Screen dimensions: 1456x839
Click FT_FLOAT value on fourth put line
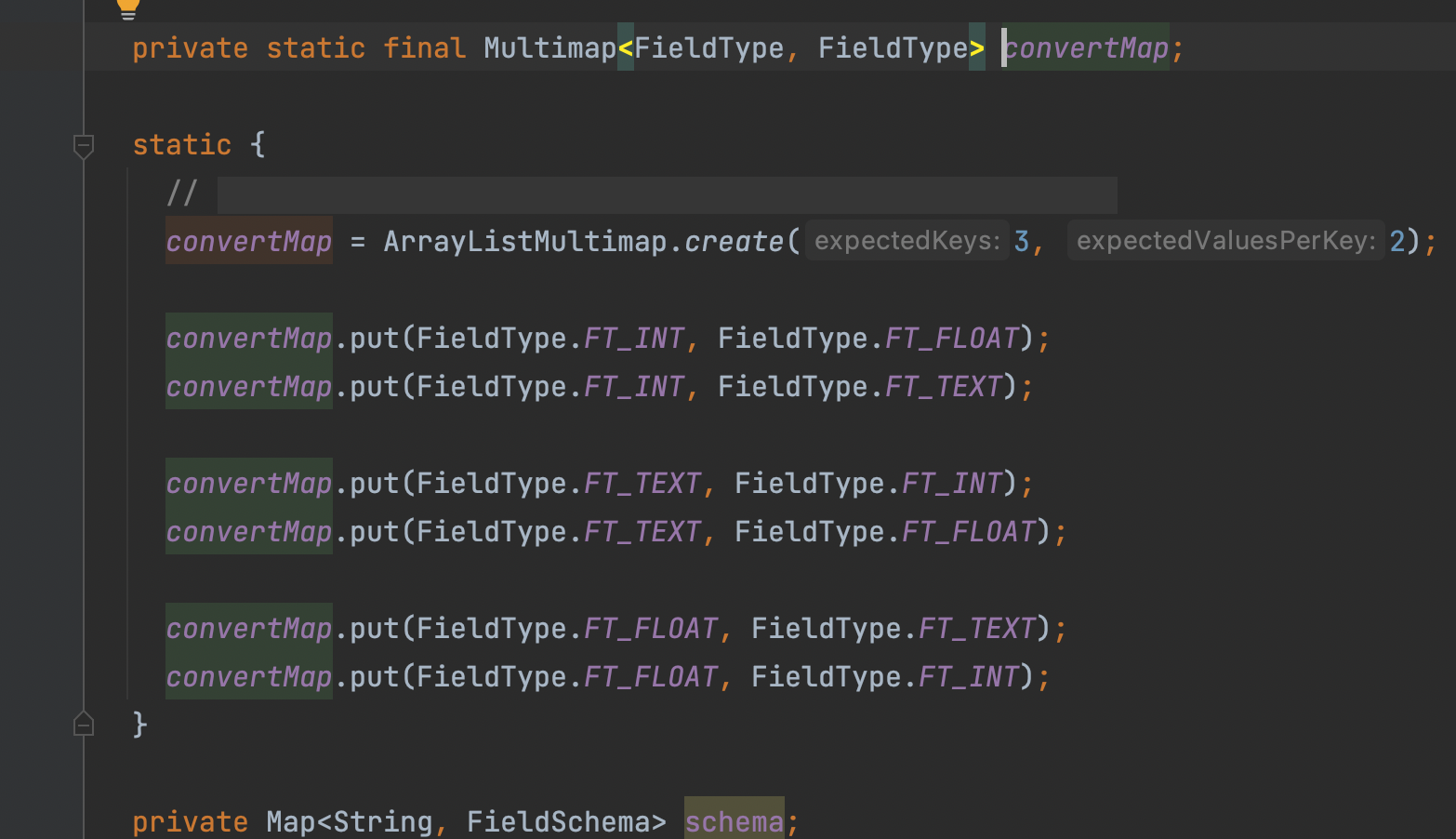click(x=969, y=531)
